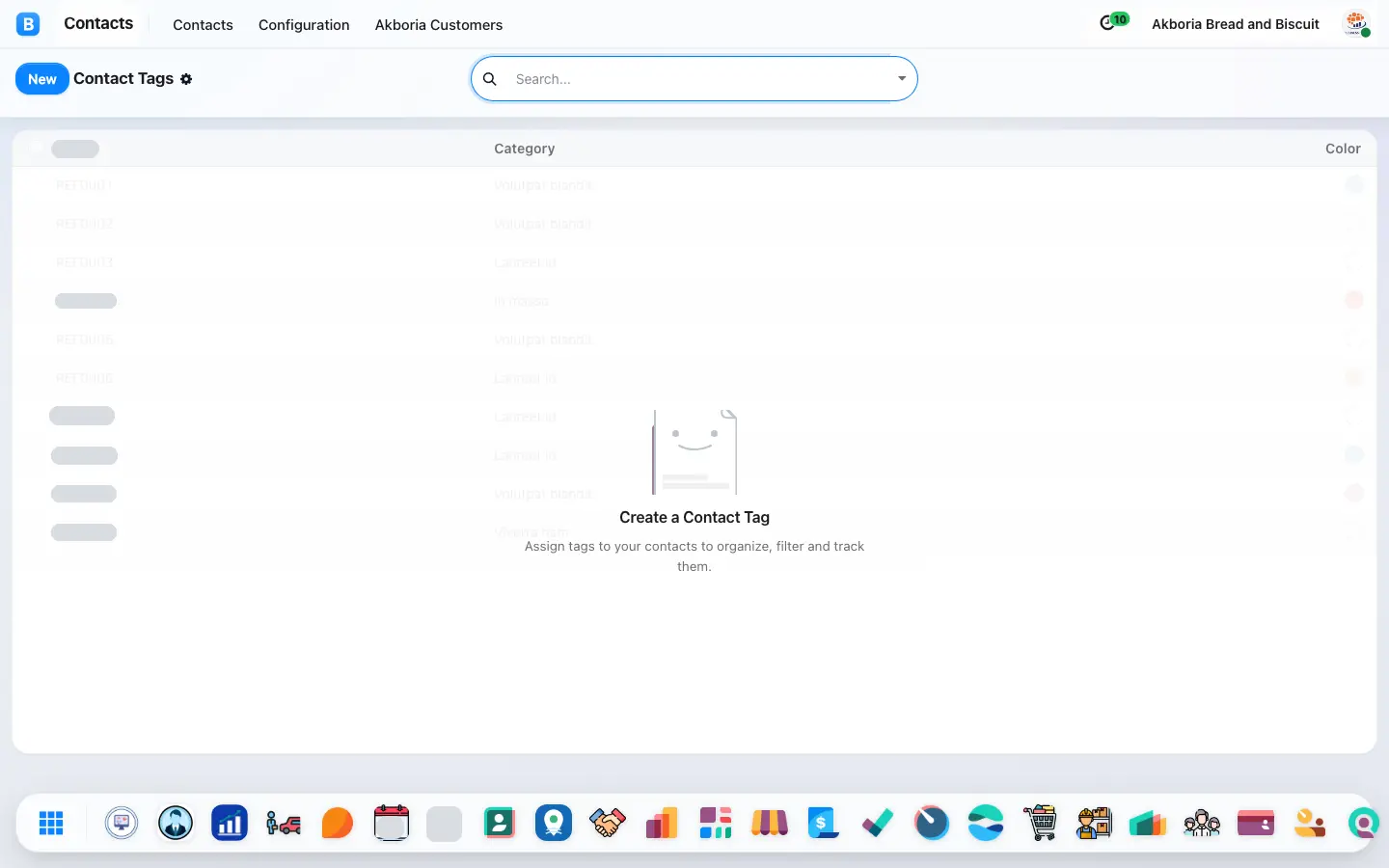Open the purple card app in dock
Screen dimensions: 1389x868
click(x=1256, y=823)
